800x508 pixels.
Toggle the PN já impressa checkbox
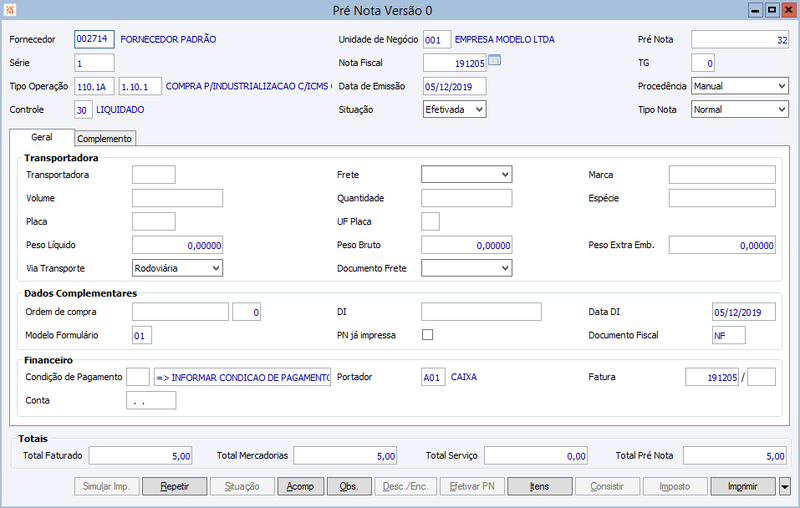(428, 335)
